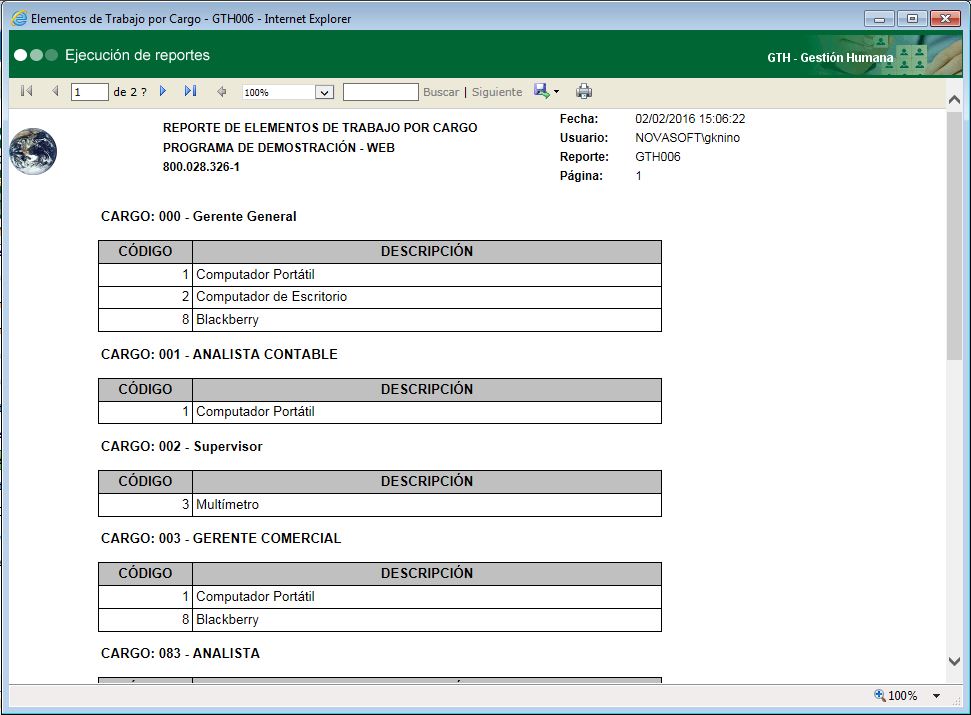971x715 pixels.
Task: Jump to the last page of the report
Action: click(188, 91)
